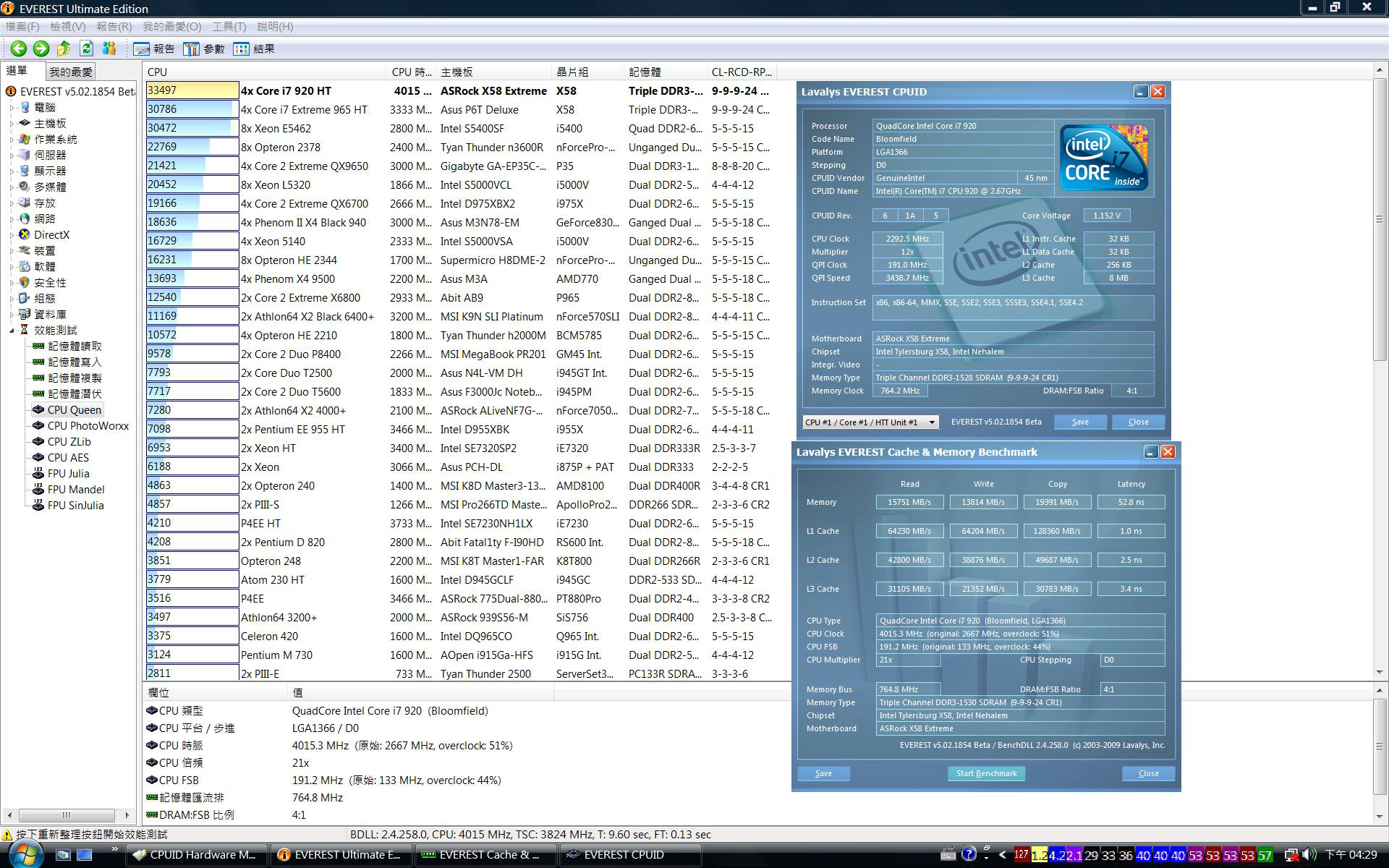Image resolution: width=1389 pixels, height=868 pixels.
Task: Click Close in EVEREST CPUID window
Action: [1138, 422]
